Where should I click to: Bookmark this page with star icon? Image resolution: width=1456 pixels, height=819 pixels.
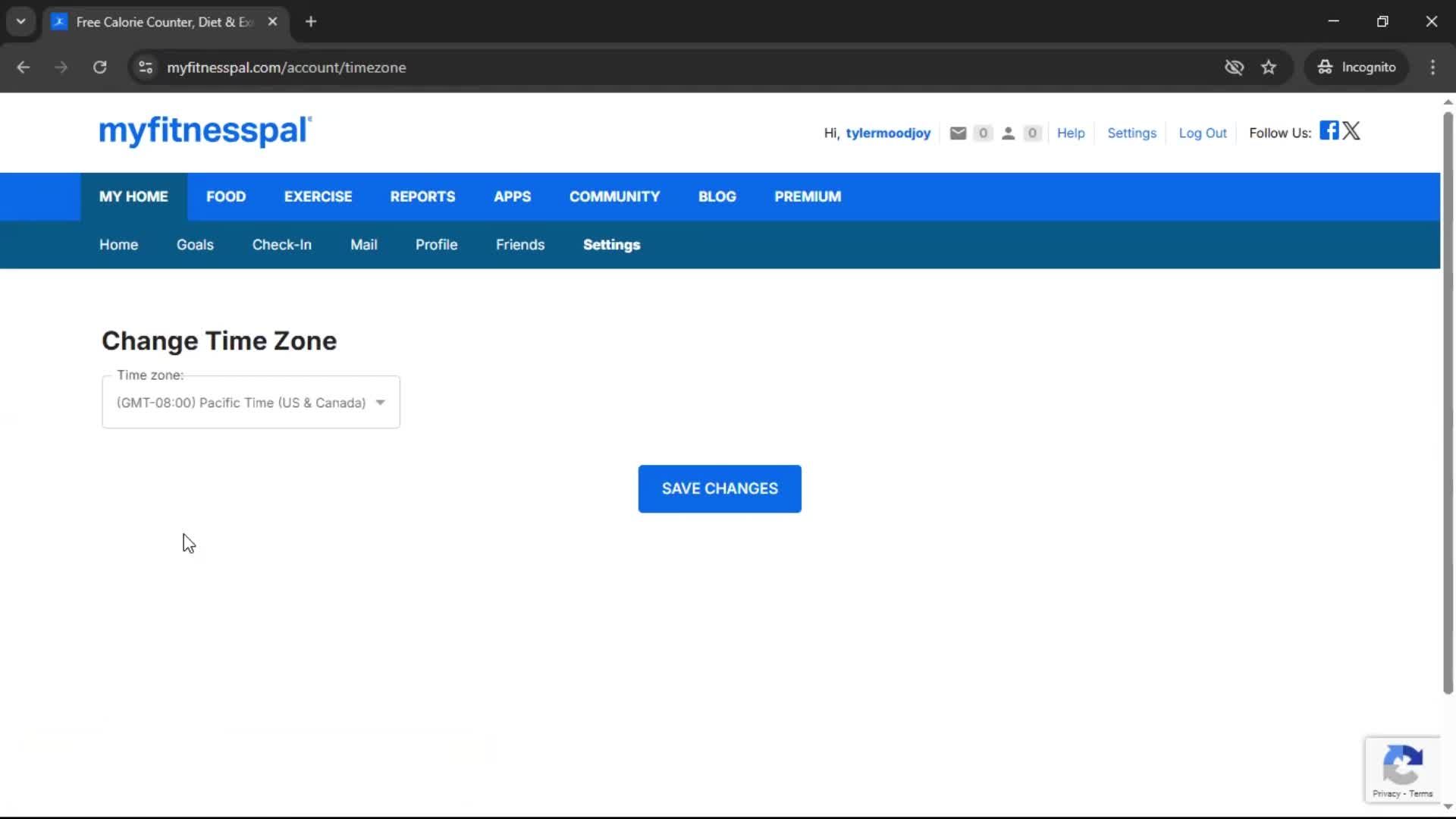1269,67
